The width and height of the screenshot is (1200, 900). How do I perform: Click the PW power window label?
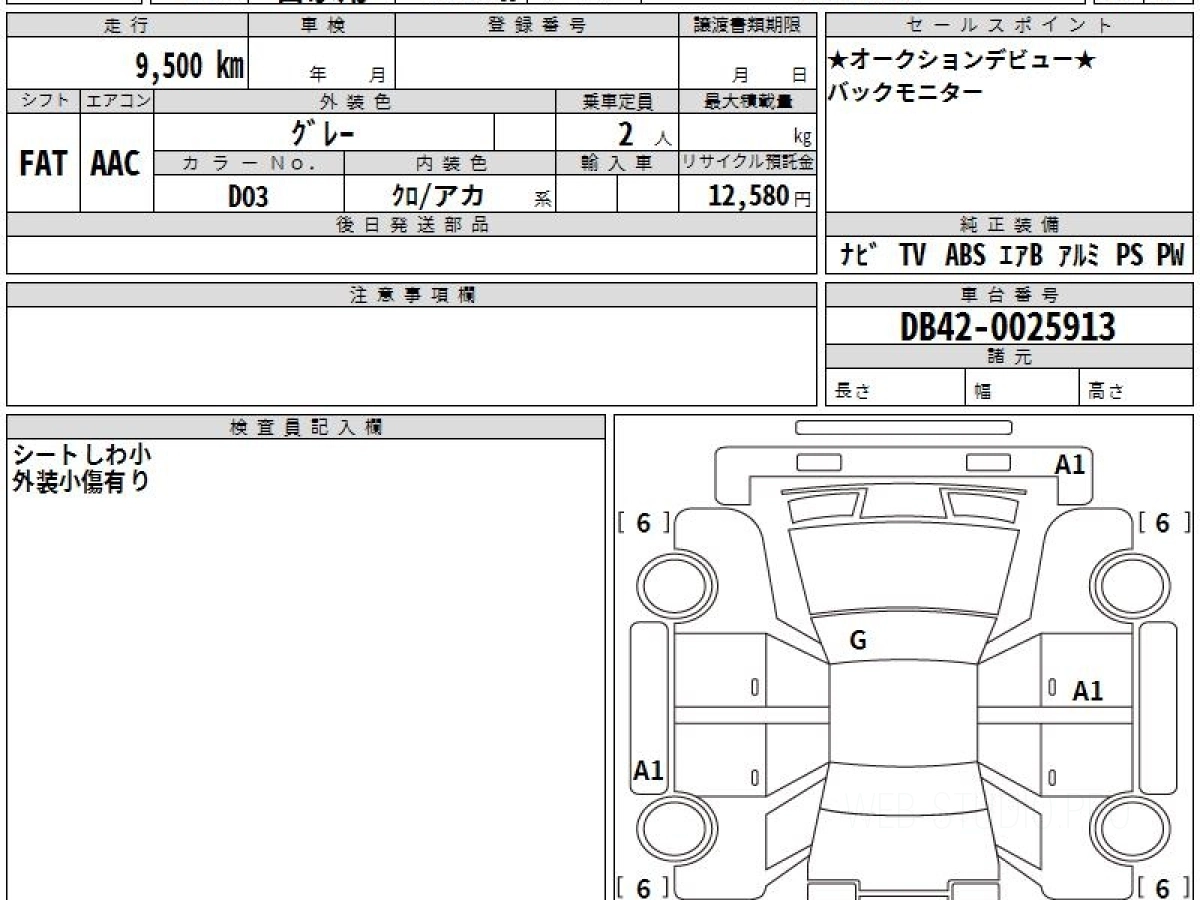pyautogui.click(x=1170, y=256)
